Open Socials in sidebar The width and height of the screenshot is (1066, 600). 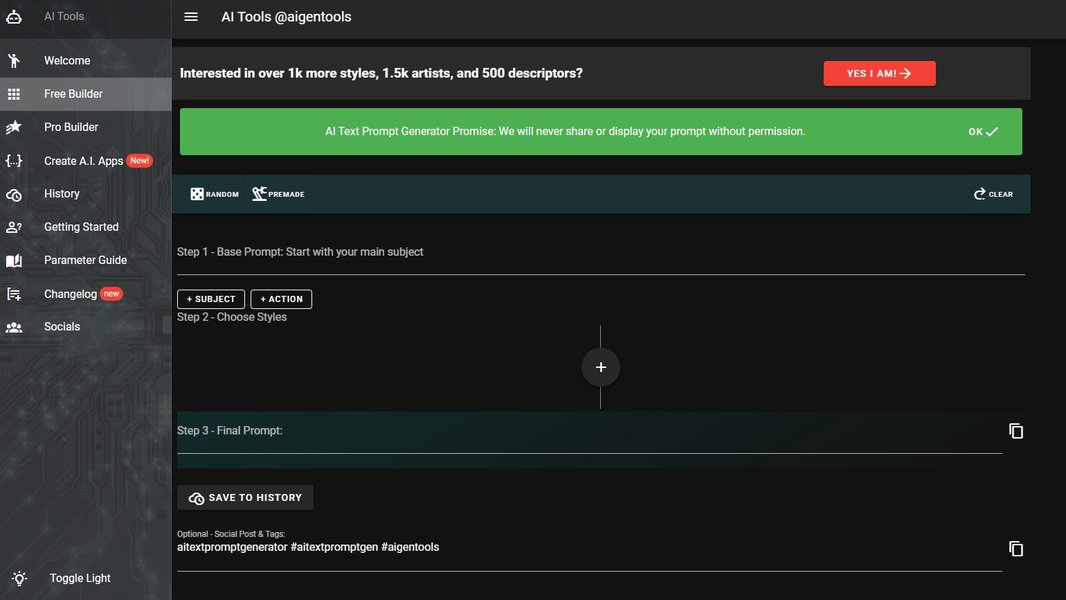coord(86,327)
